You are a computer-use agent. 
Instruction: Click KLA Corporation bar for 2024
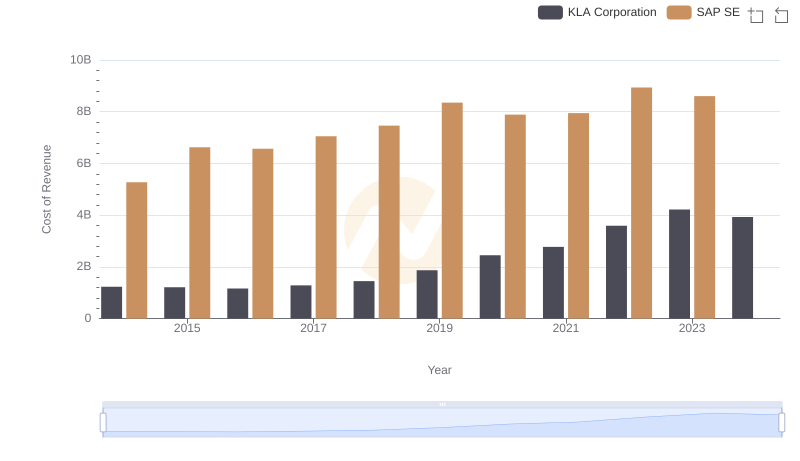(x=742, y=268)
